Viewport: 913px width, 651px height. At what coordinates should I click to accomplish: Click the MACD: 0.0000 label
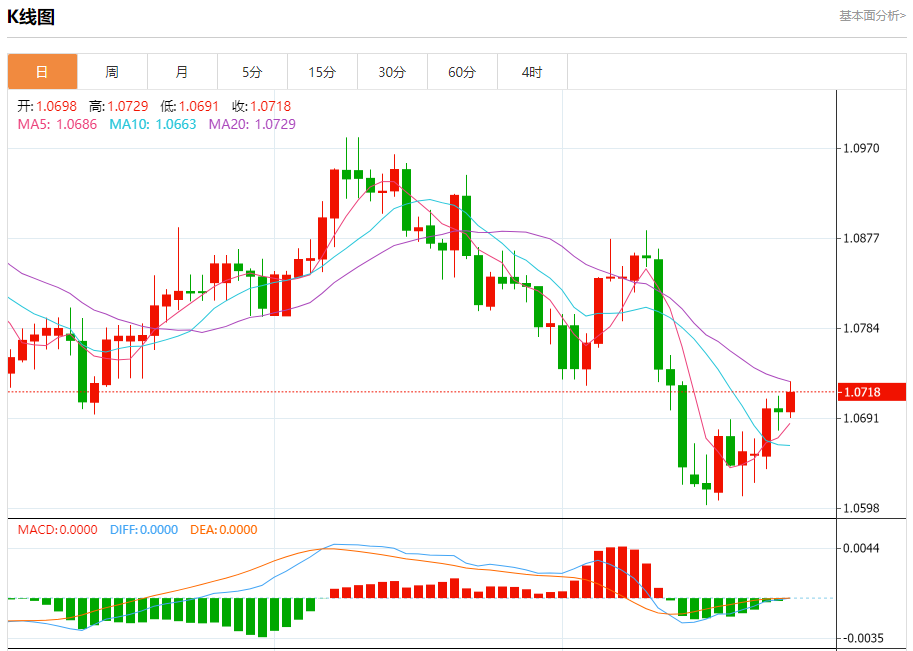(x=57, y=530)
